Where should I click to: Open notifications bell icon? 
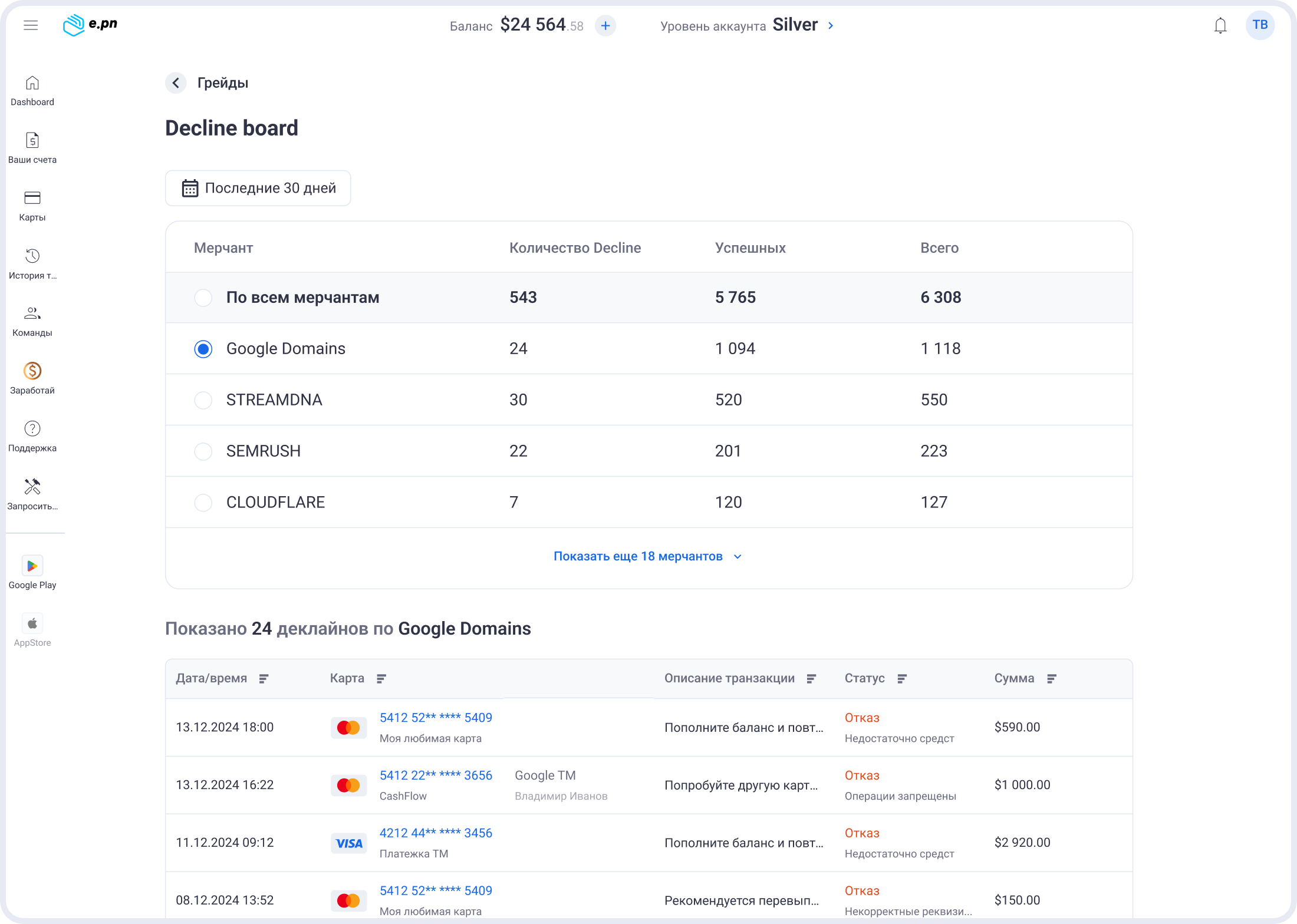click(1220, 25)
